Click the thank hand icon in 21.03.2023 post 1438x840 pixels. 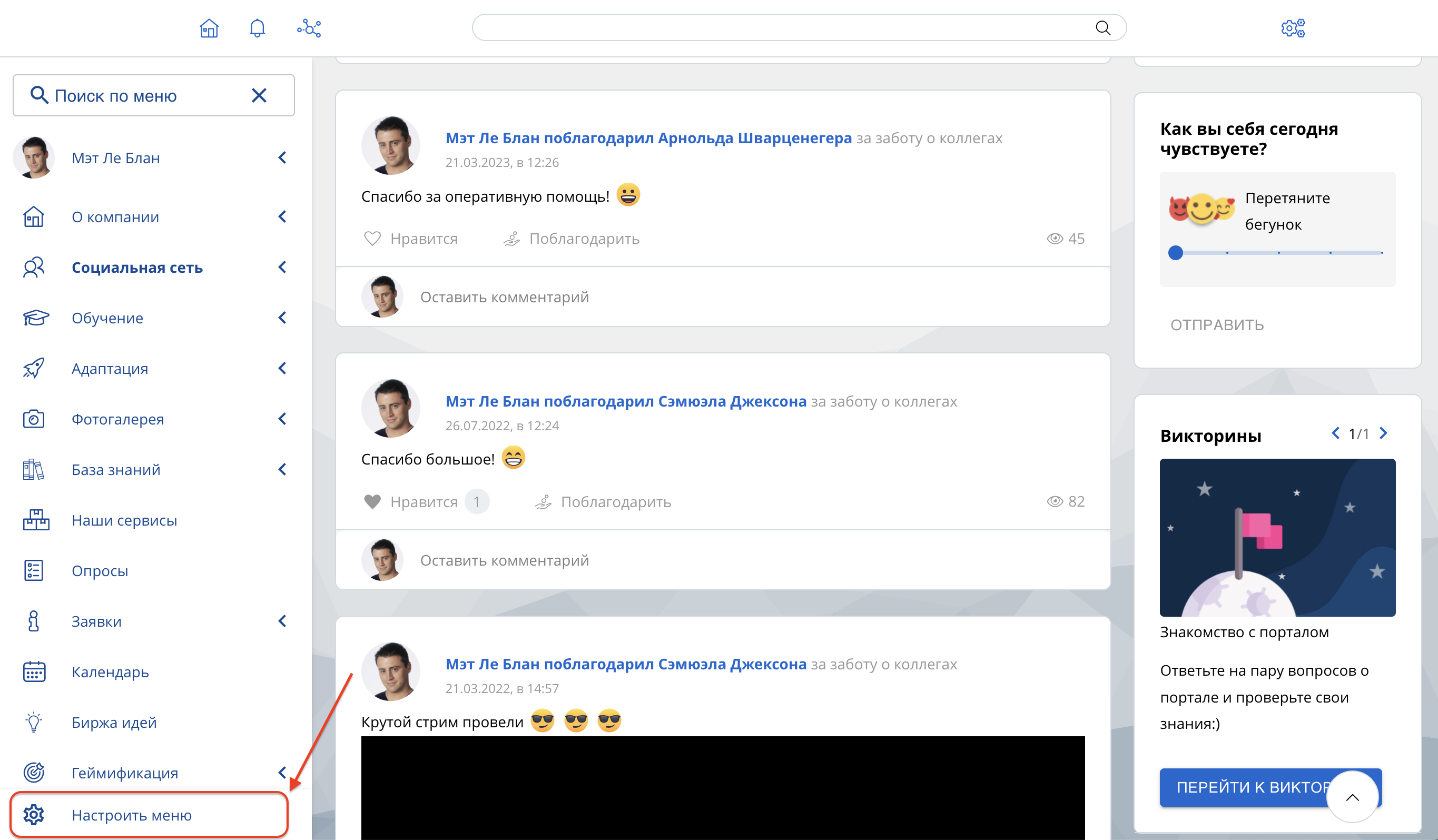pyautogui.click(x=512, y=239)
